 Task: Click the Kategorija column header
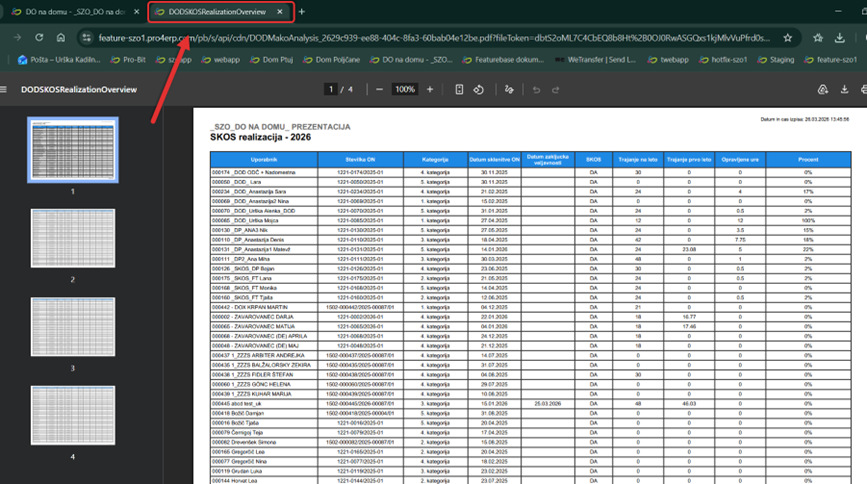click(435, 159)
